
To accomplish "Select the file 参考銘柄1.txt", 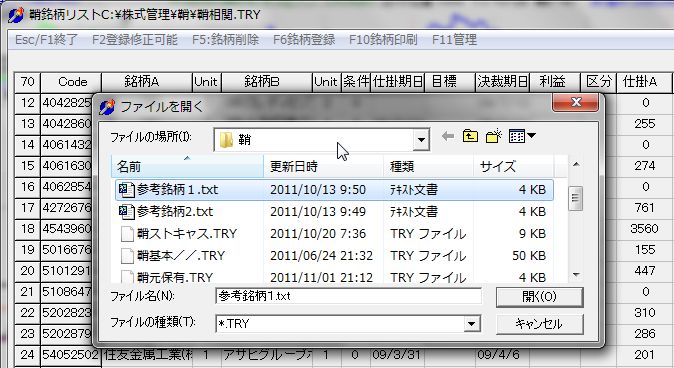I will coord(334,190).
